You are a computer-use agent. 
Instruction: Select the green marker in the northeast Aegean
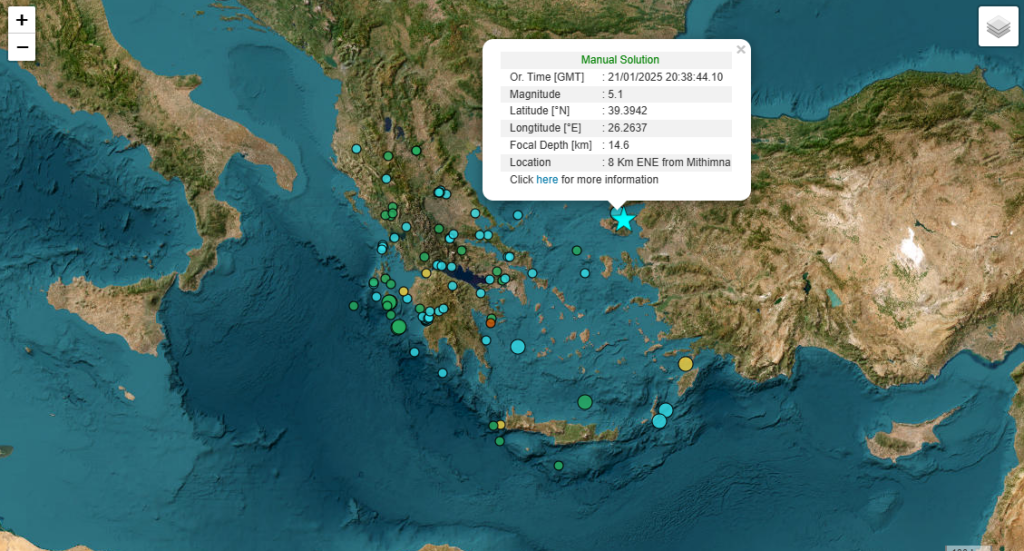[x=577, y=250]
